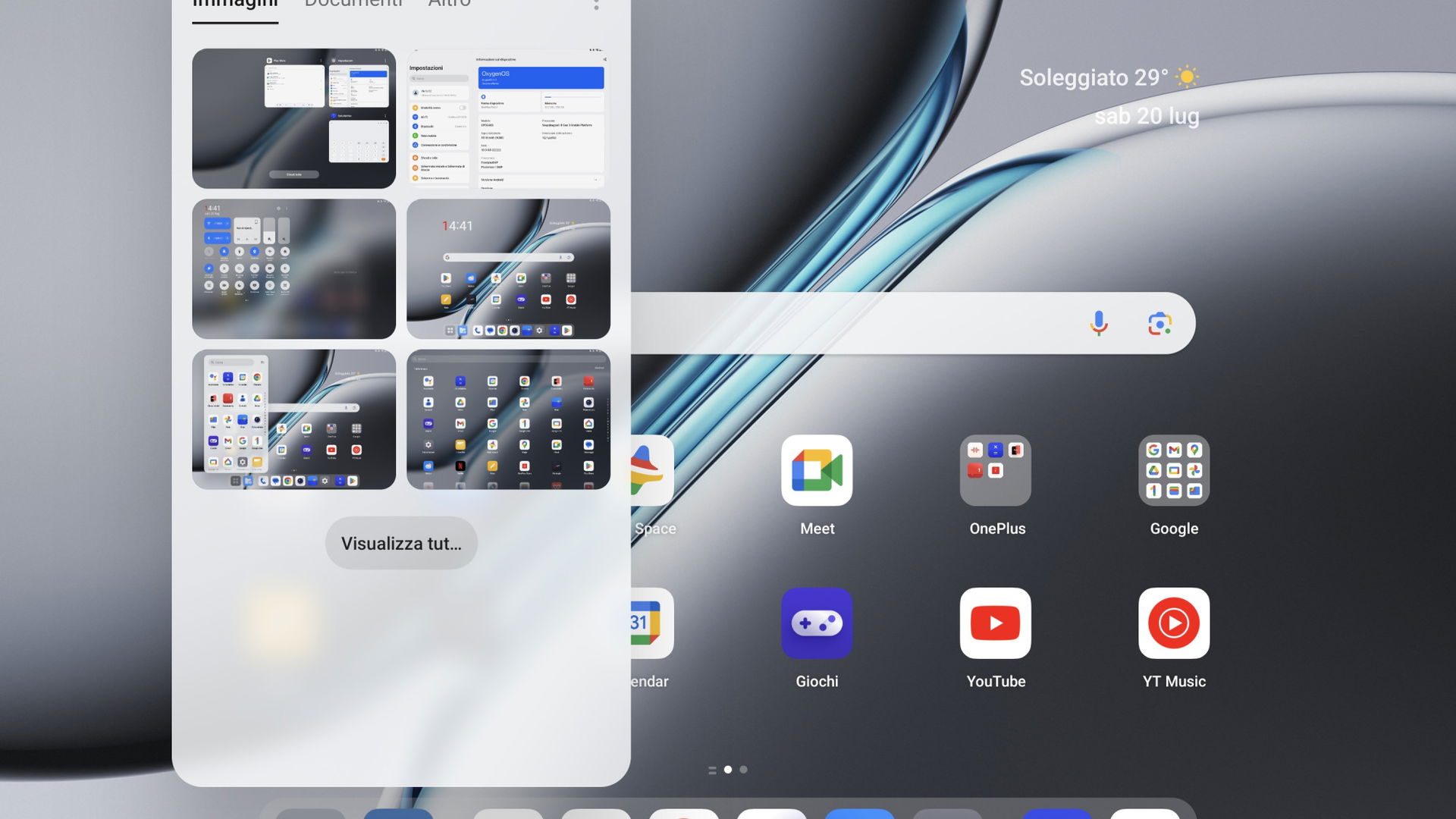Launch the Giochi games app
The width and height of the screenshot is (1456, 819).
[x=817, y=623]
